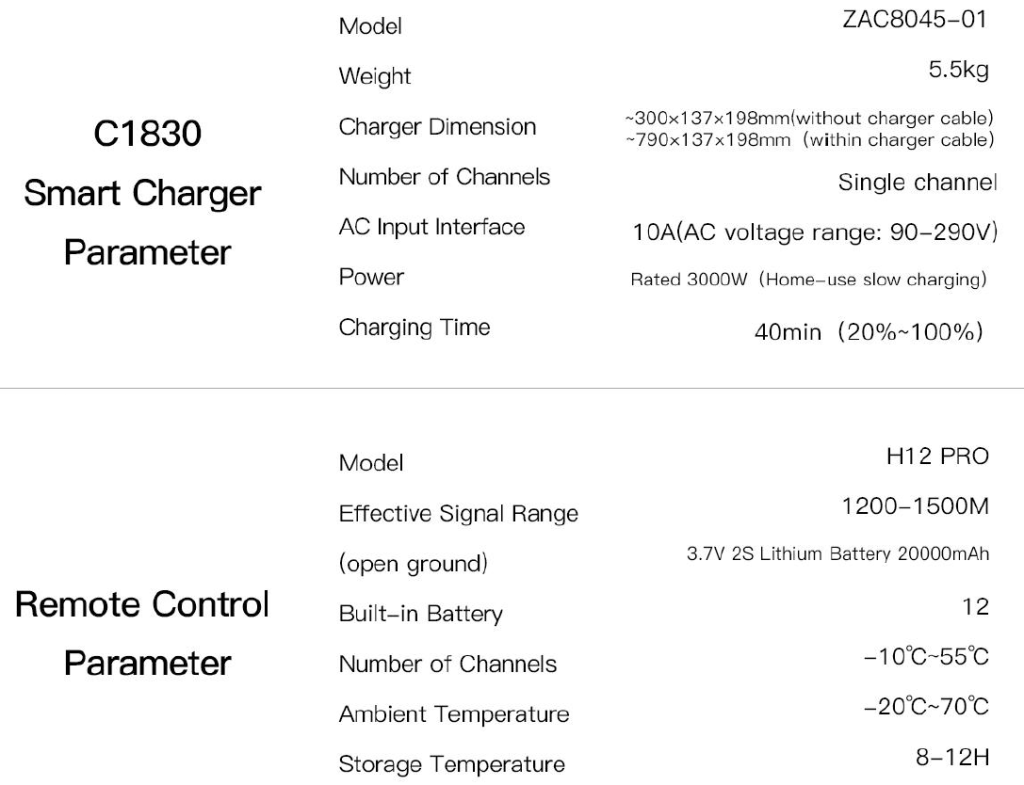Click the Storage Temperature label
1024x785 pixels.
[451, 765]
